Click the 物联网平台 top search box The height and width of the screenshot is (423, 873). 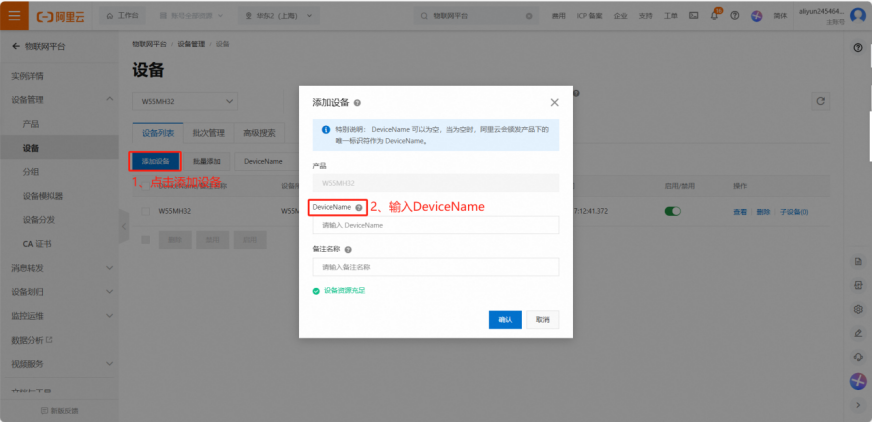[x=478, y=16]
